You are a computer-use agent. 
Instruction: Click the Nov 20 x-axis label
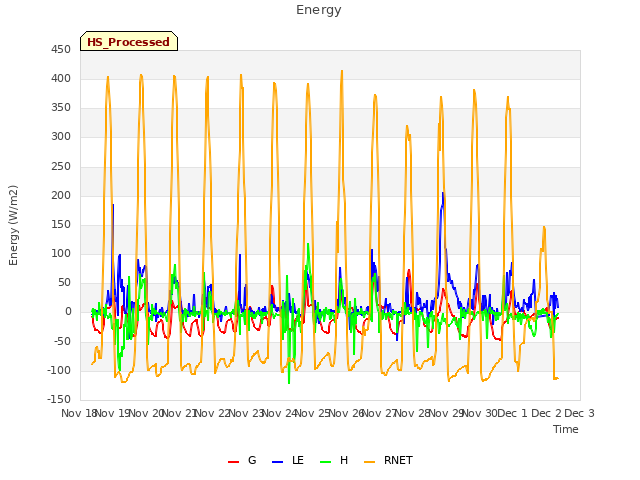(x=146, y=413)
